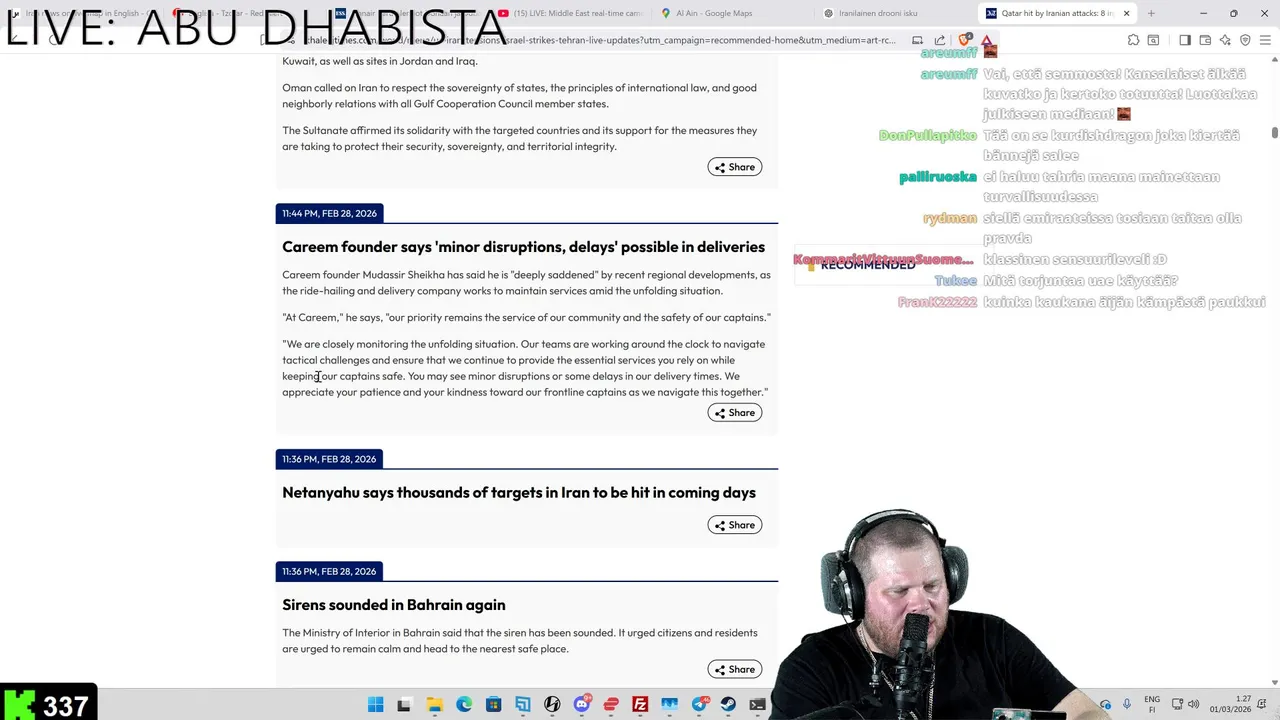Open the clock showing 1.27 01/03/2026
Viewport: 1280px width, 720px height.
pos(1230,705)
